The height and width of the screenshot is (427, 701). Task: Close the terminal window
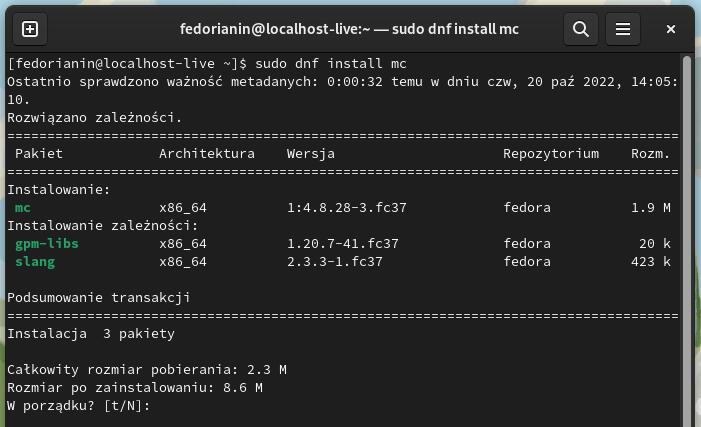pos(671,30)
